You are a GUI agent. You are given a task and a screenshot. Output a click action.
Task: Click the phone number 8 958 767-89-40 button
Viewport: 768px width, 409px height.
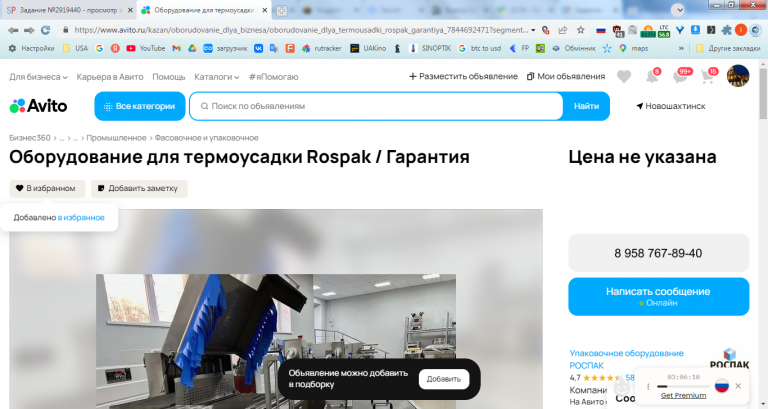click(658, 253)
